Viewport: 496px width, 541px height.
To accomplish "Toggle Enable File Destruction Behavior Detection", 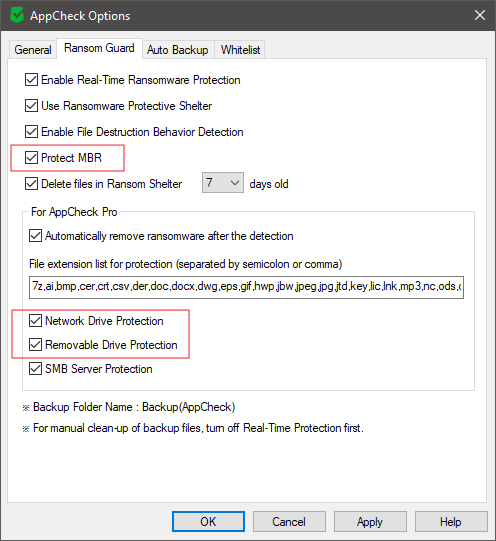I will point(31,131).
